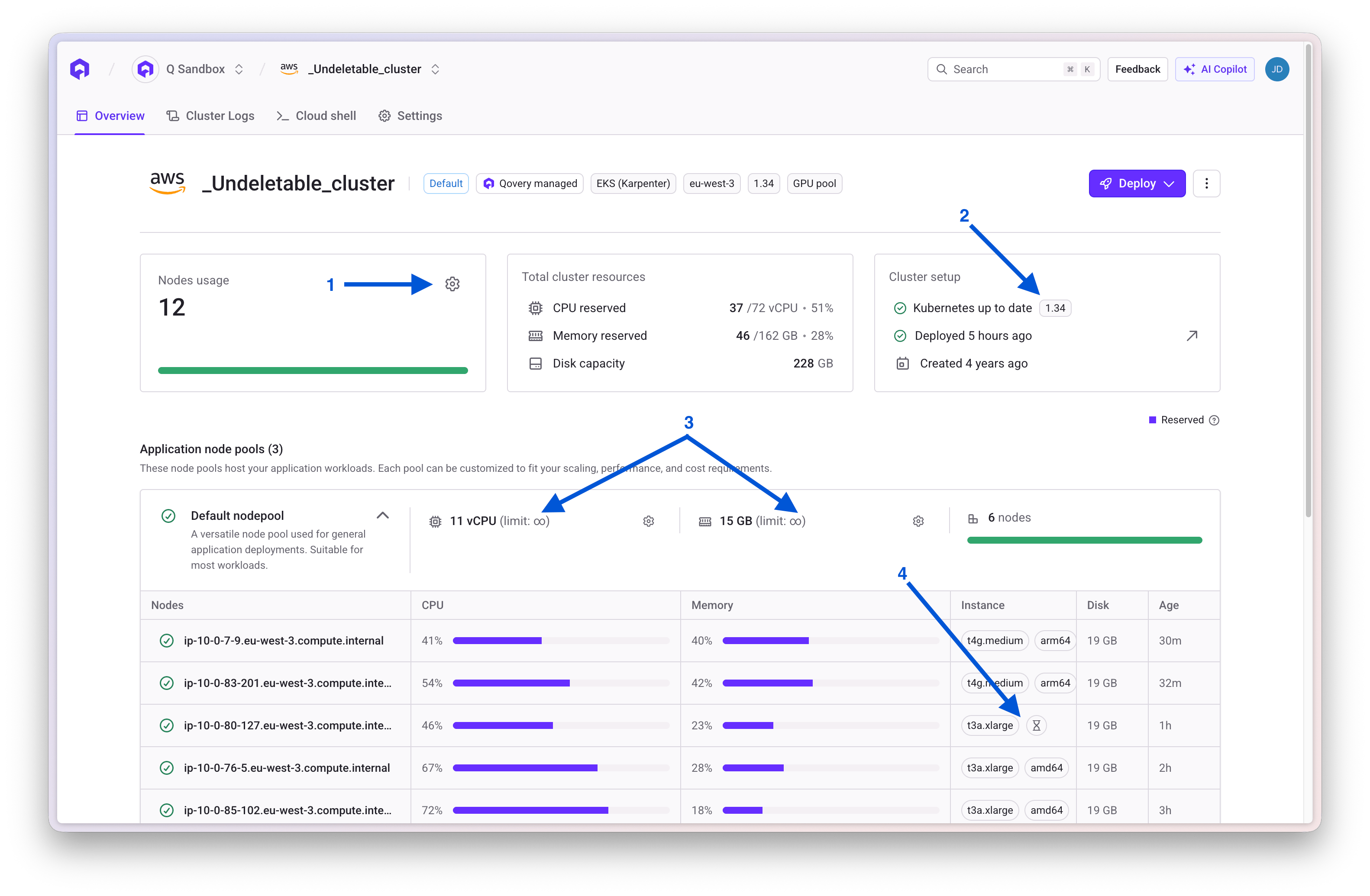Screen dimensions: 1370x896
Task: Click the EKS (Karpenter) badge
Action: click(633, 184)
